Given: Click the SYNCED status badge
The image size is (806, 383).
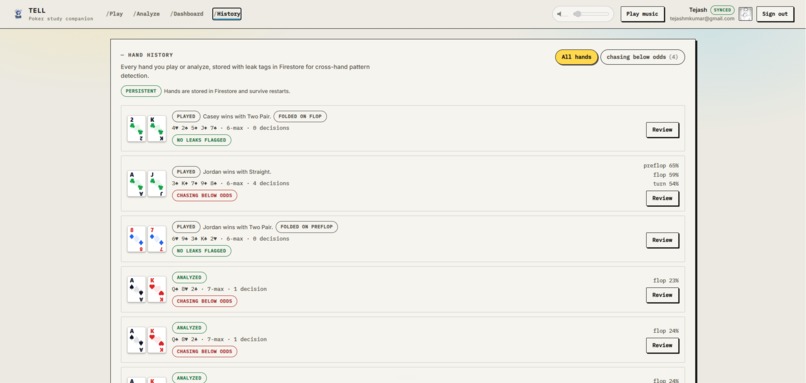Looking at the screenshot, I should pos(722,10).
